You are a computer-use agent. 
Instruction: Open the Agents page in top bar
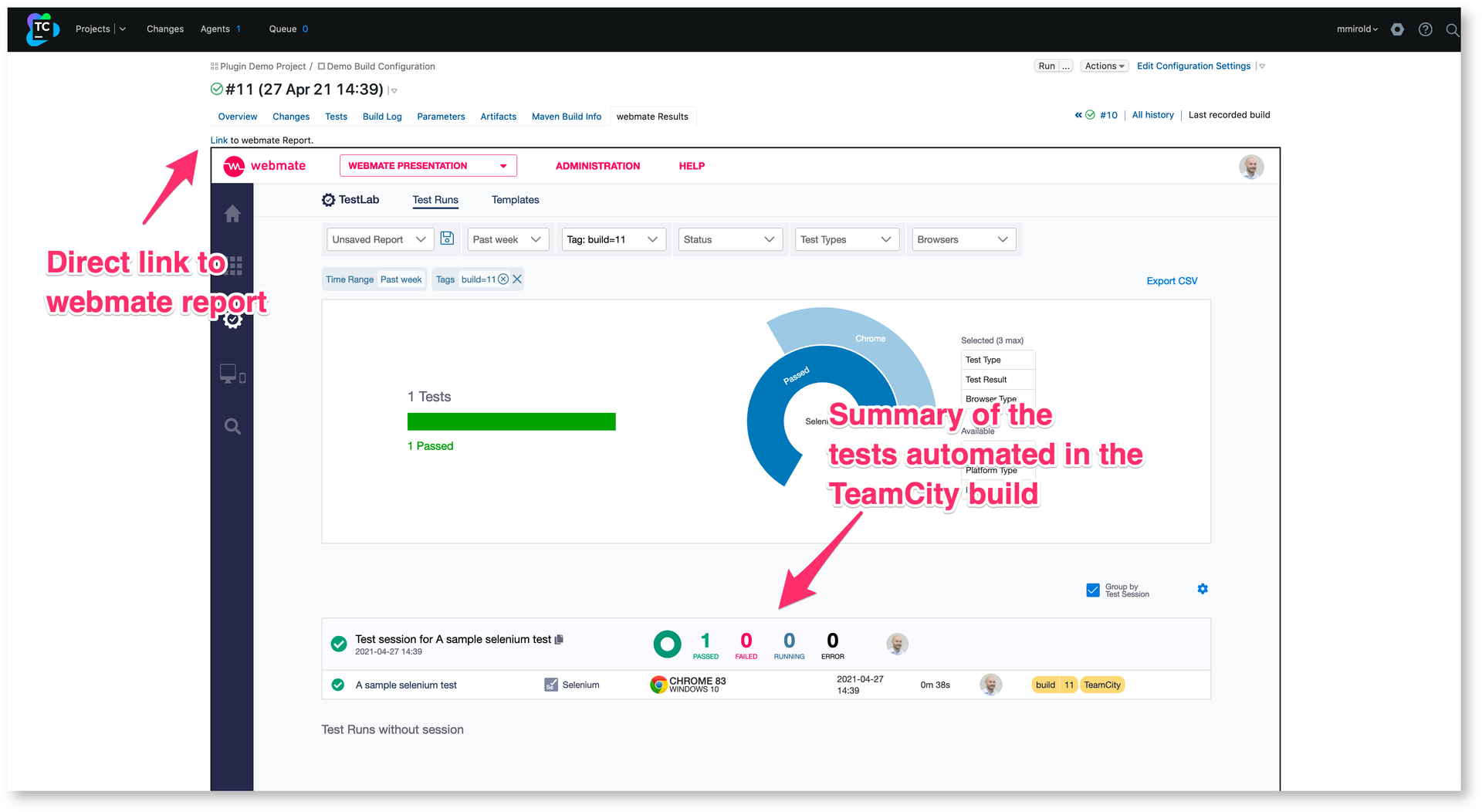(215, 29)
